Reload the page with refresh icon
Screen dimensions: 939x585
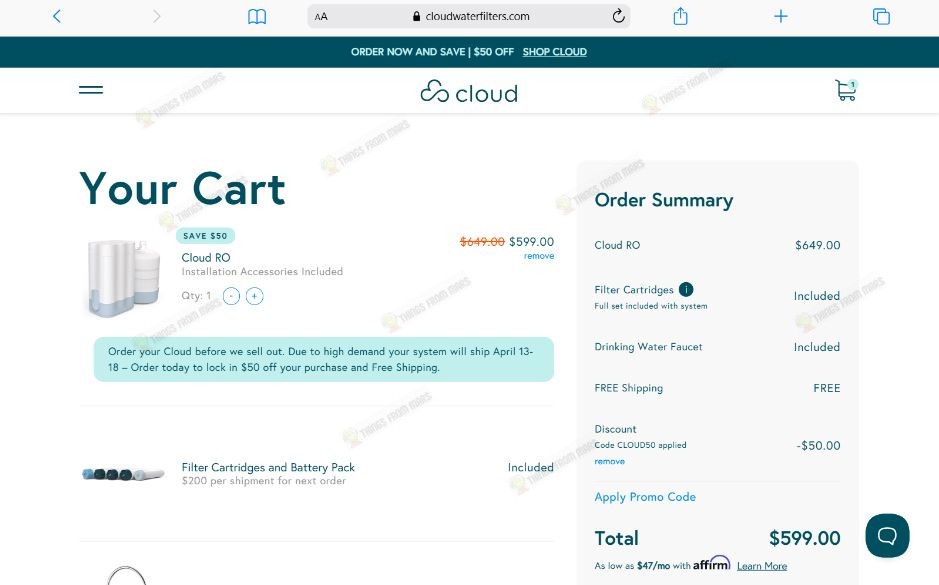pyautogui.click(x=619, y=16)
